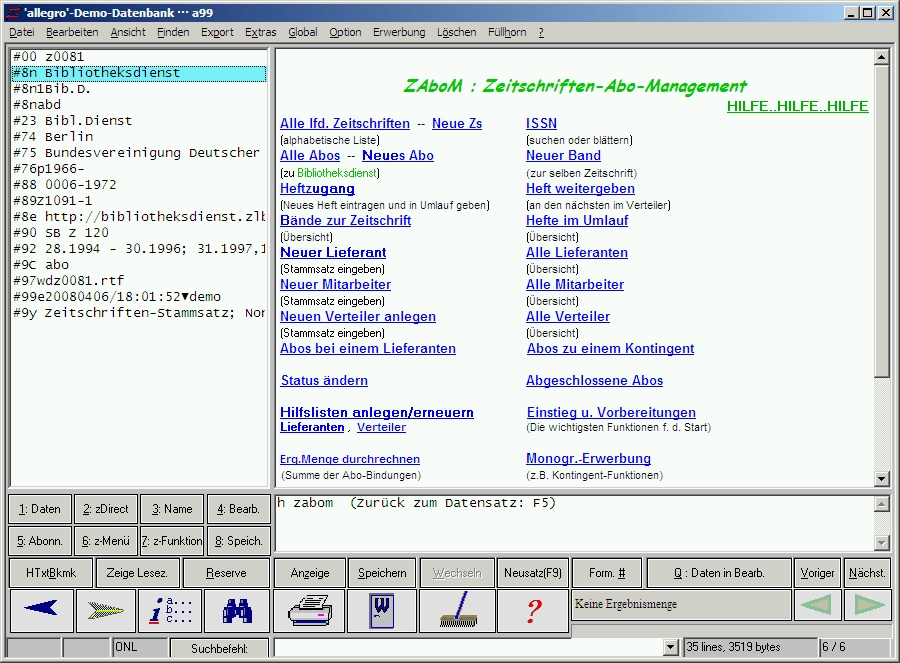900x663 pixels.
Task: Select the '#8n Bibliotheksdienst' record line
Action: tap(139, 73)
